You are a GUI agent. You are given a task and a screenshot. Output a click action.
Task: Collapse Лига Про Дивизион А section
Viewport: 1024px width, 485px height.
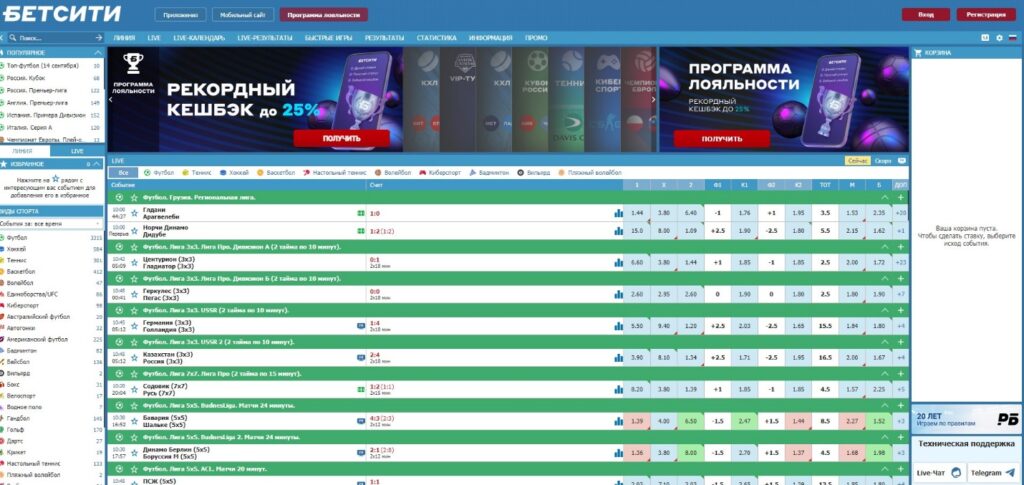[885, 247]
